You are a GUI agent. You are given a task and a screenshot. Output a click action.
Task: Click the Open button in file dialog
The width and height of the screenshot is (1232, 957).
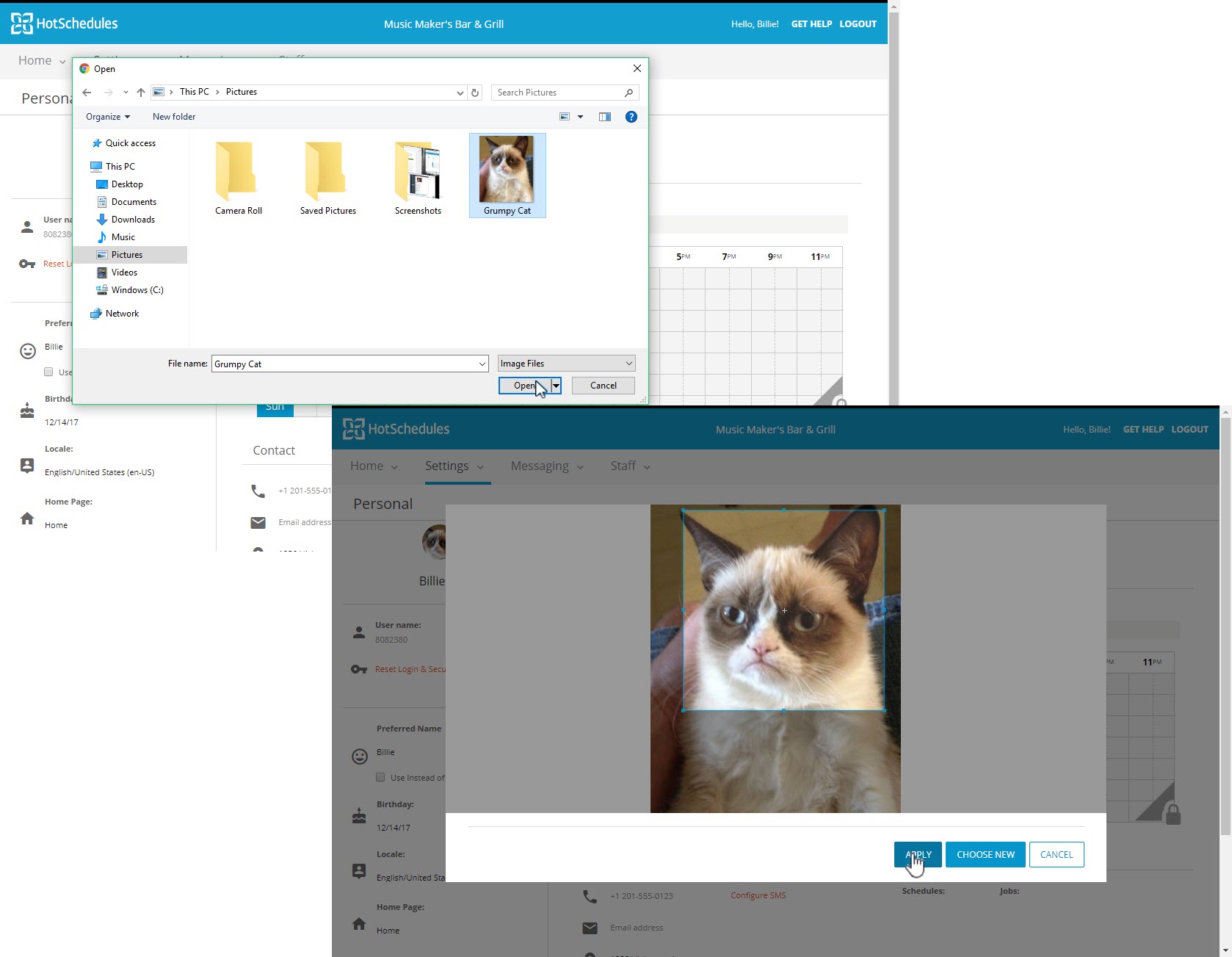[524, 386]
